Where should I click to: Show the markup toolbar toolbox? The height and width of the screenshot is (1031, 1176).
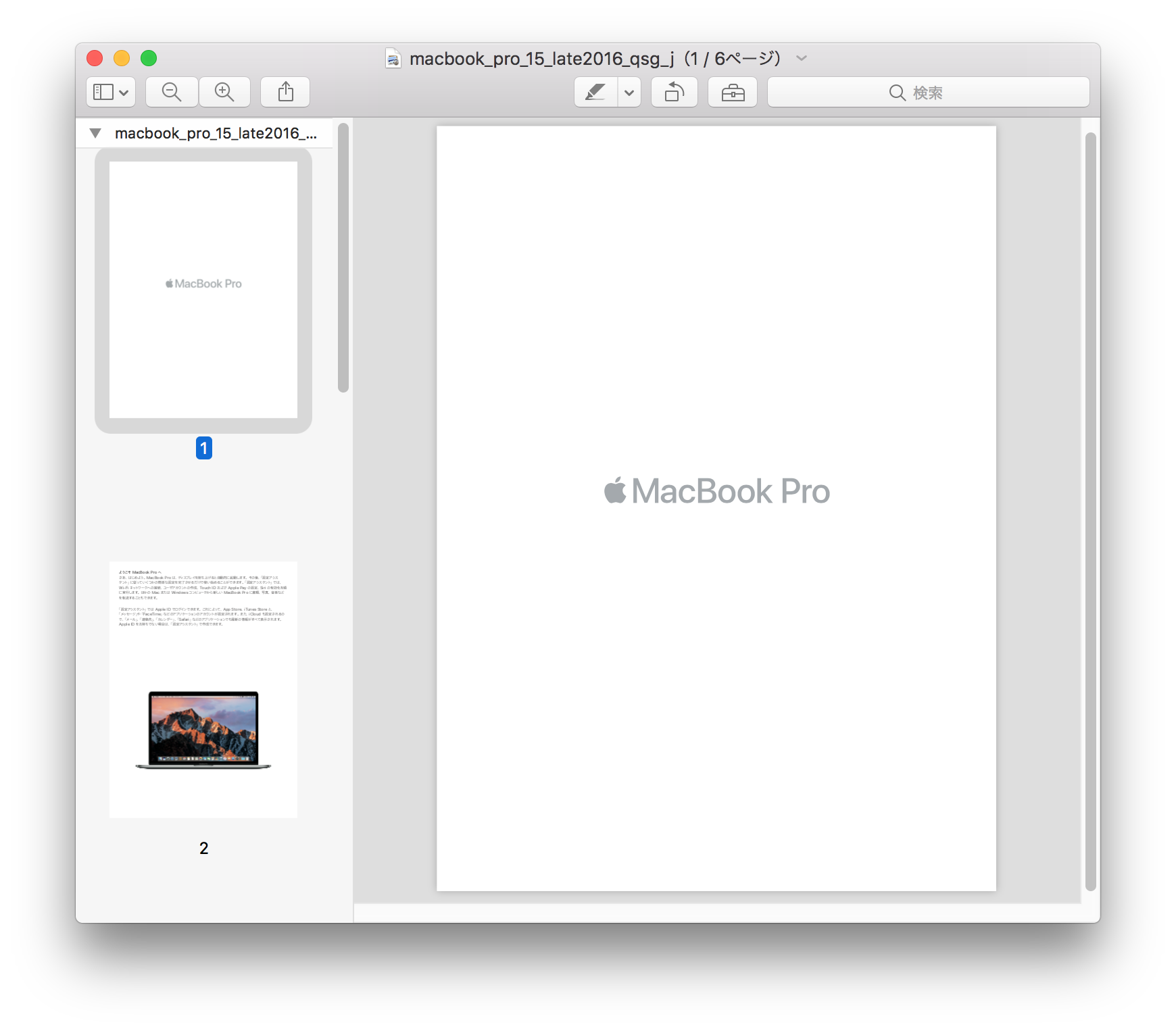pyautogui.click(x=733, y=92)
